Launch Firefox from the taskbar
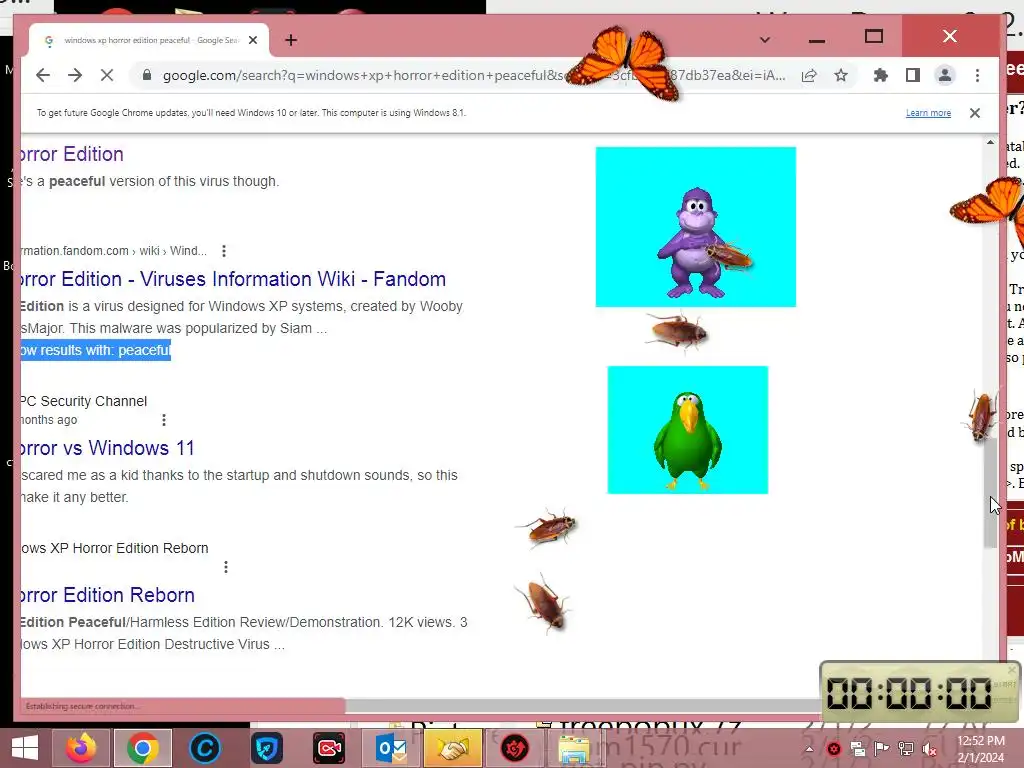 pos(81,748)
